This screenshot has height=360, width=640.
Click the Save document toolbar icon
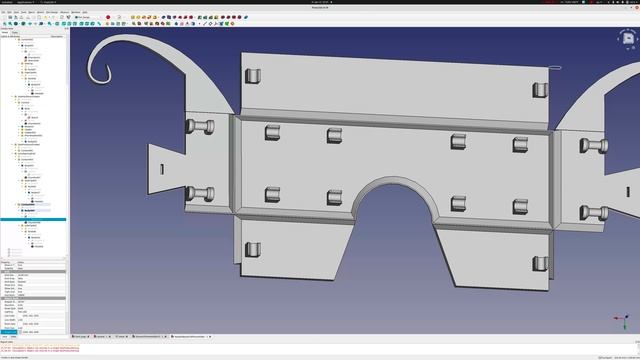(16, 17)
